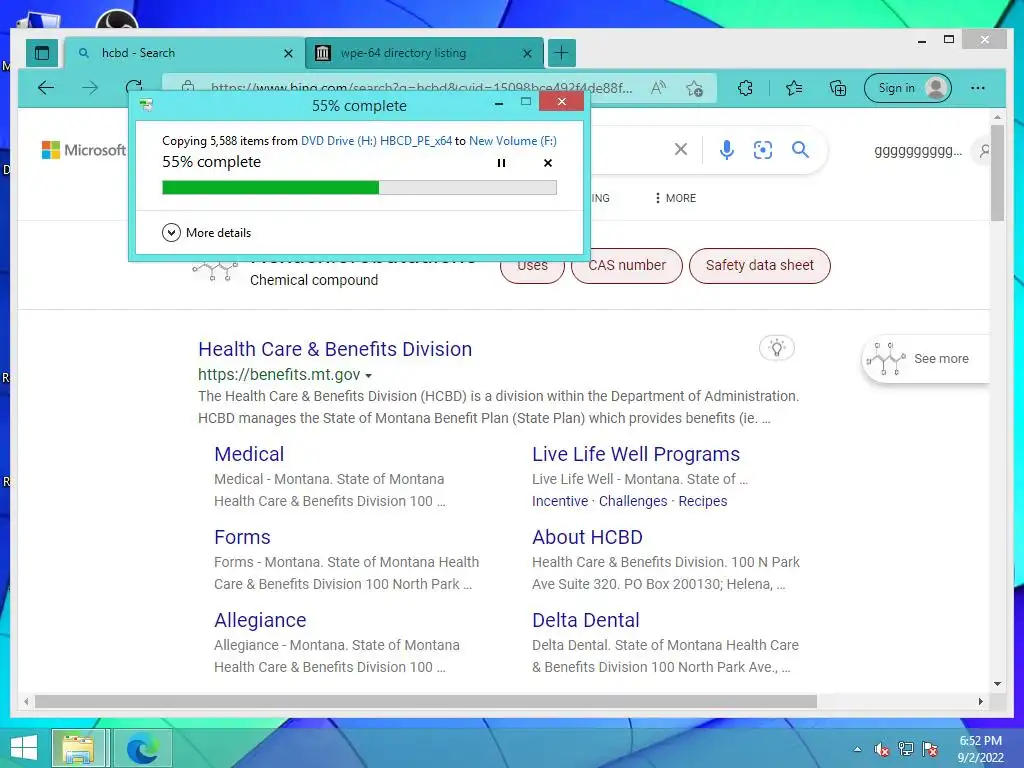Open the Challenges link
1024x768 pixels.
(633, 501)
